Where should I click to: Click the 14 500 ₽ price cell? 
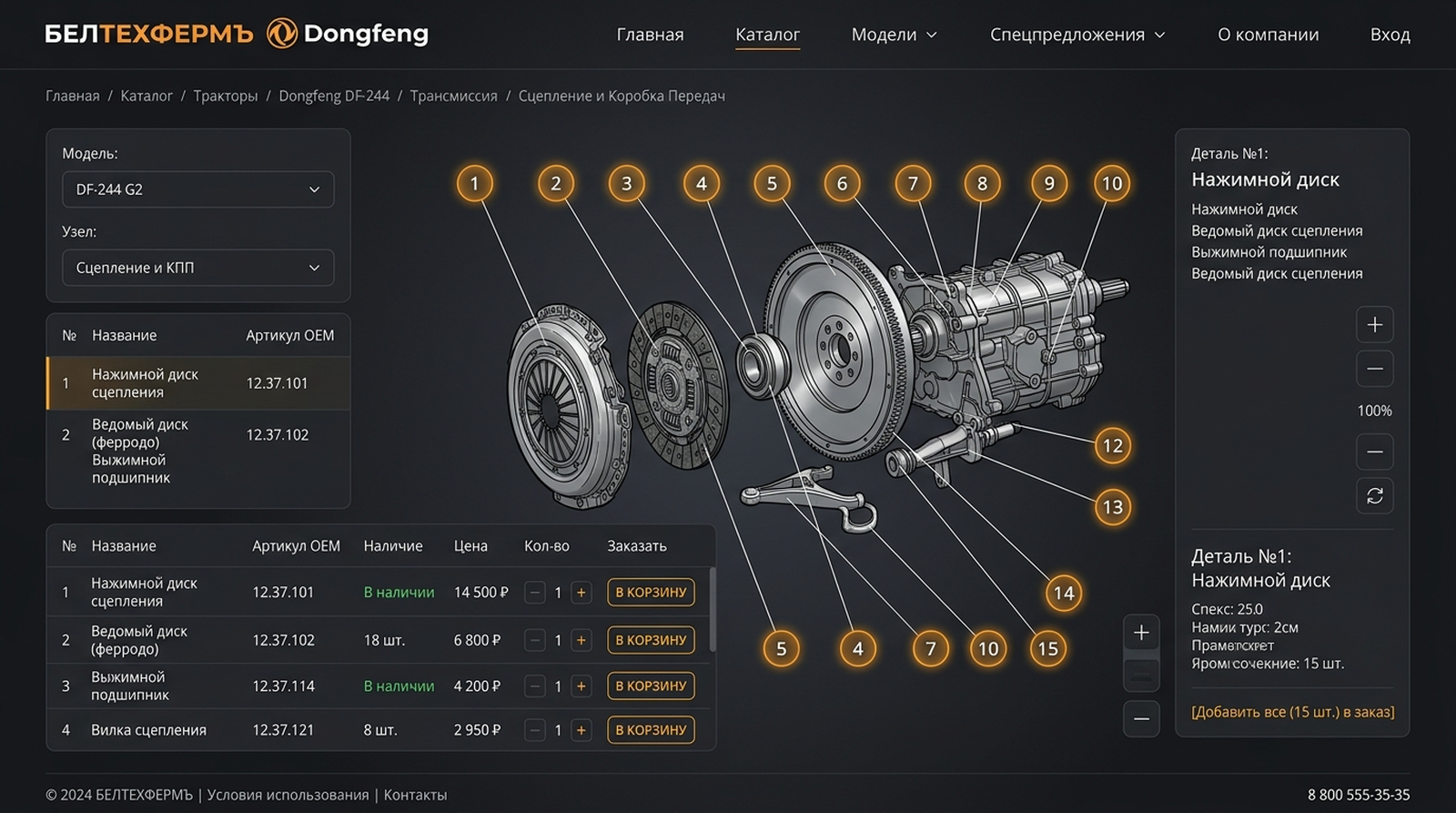click(480, 592)
